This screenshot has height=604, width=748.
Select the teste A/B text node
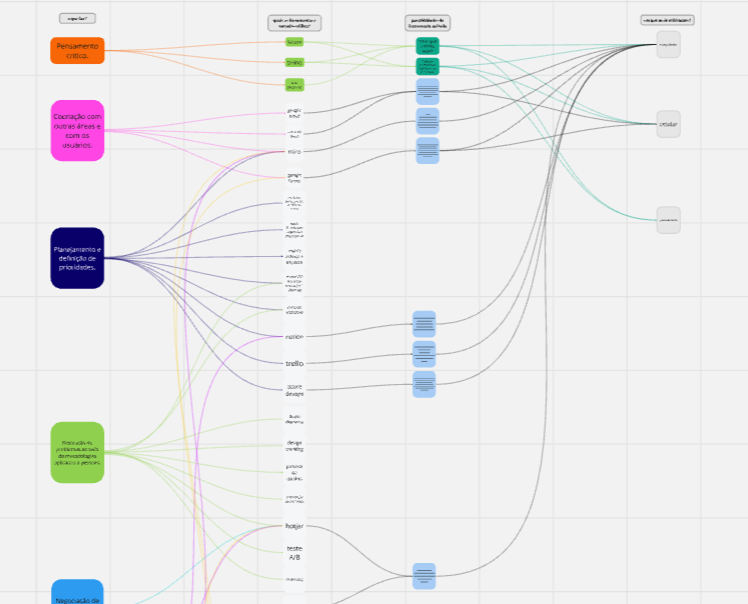(294, 551)
